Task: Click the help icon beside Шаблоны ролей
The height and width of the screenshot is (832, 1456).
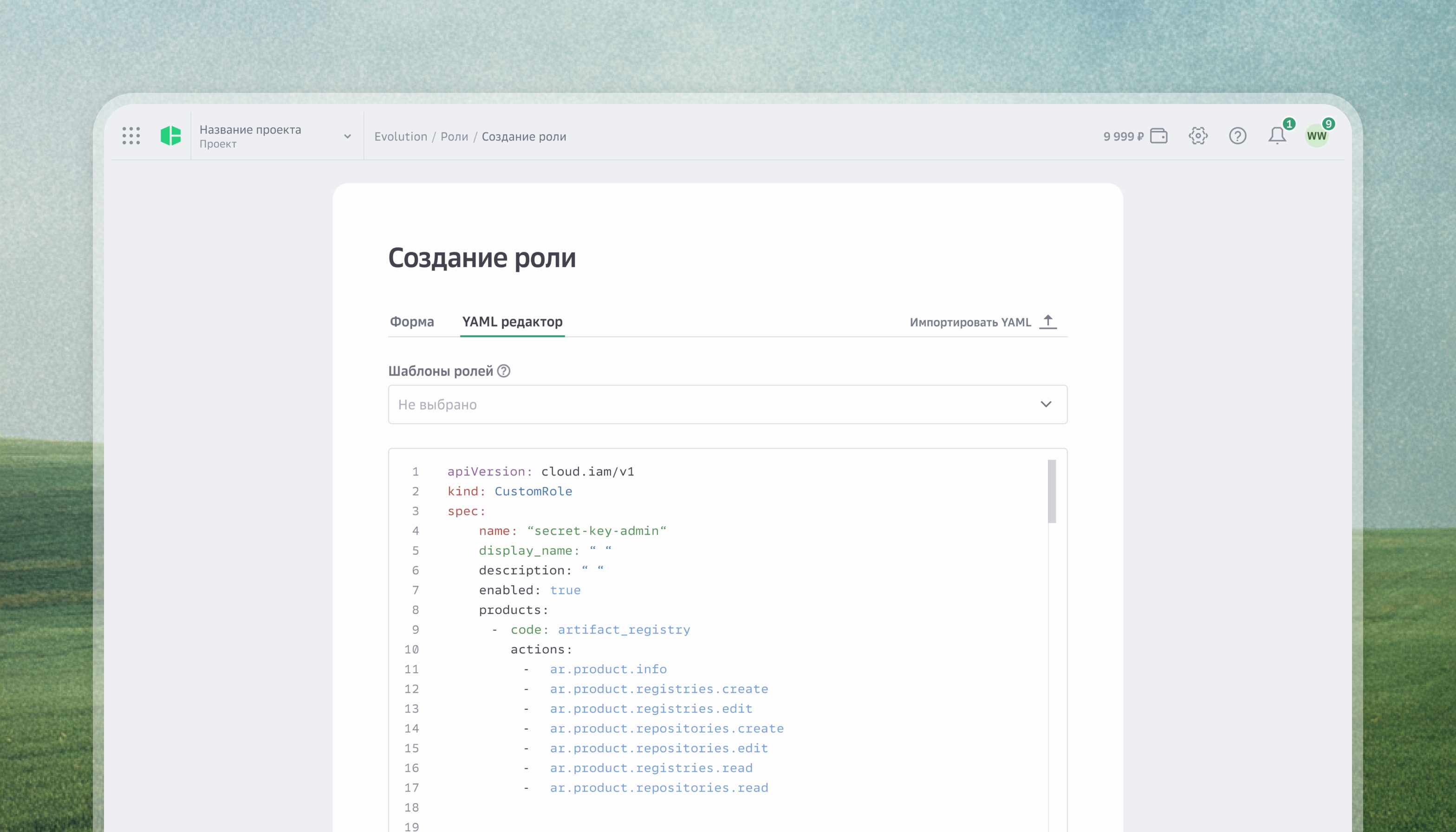Action: pos(503,371)
